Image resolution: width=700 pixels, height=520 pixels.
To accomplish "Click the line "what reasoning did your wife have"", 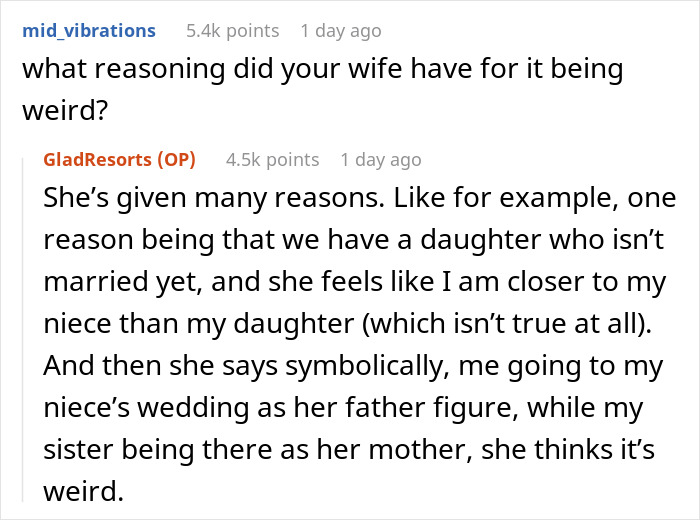I will pos(322,71).
